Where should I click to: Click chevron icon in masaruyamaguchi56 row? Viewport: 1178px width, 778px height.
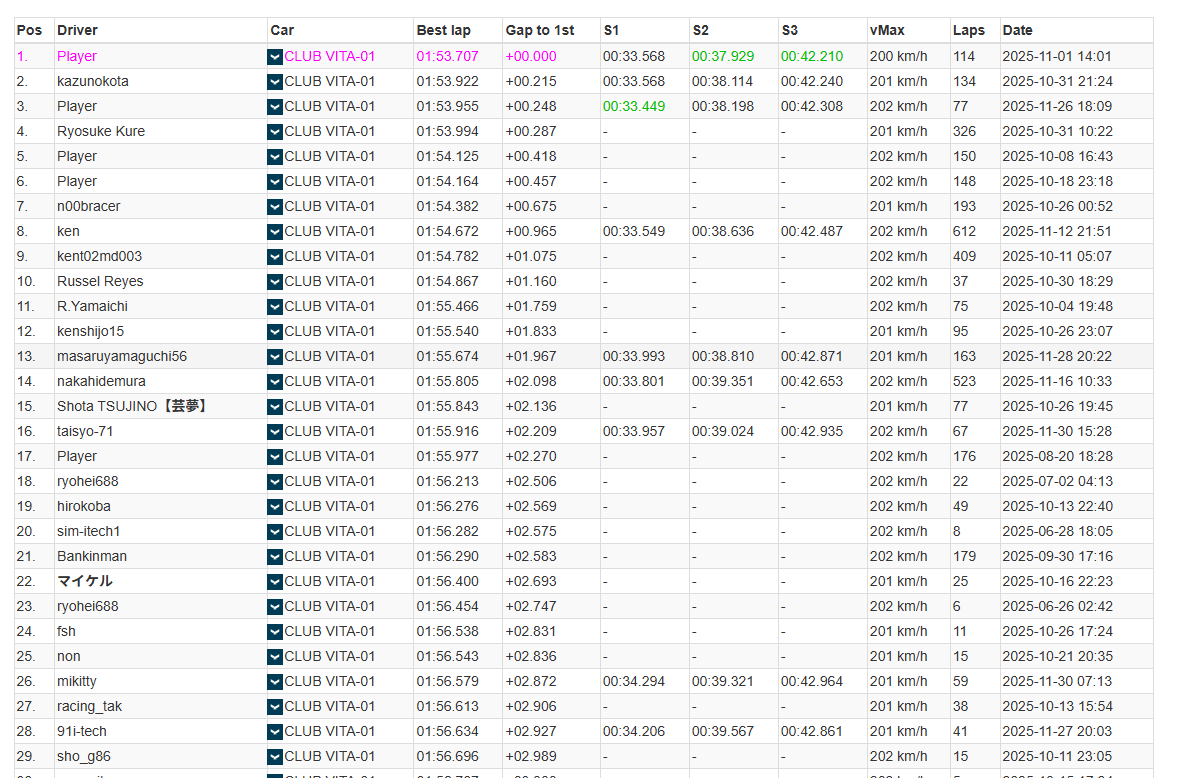pyautogui.click(x=275, y=357)
